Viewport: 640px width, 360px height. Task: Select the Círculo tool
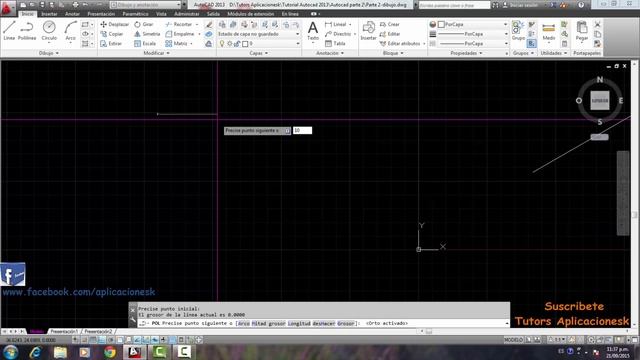49,31
